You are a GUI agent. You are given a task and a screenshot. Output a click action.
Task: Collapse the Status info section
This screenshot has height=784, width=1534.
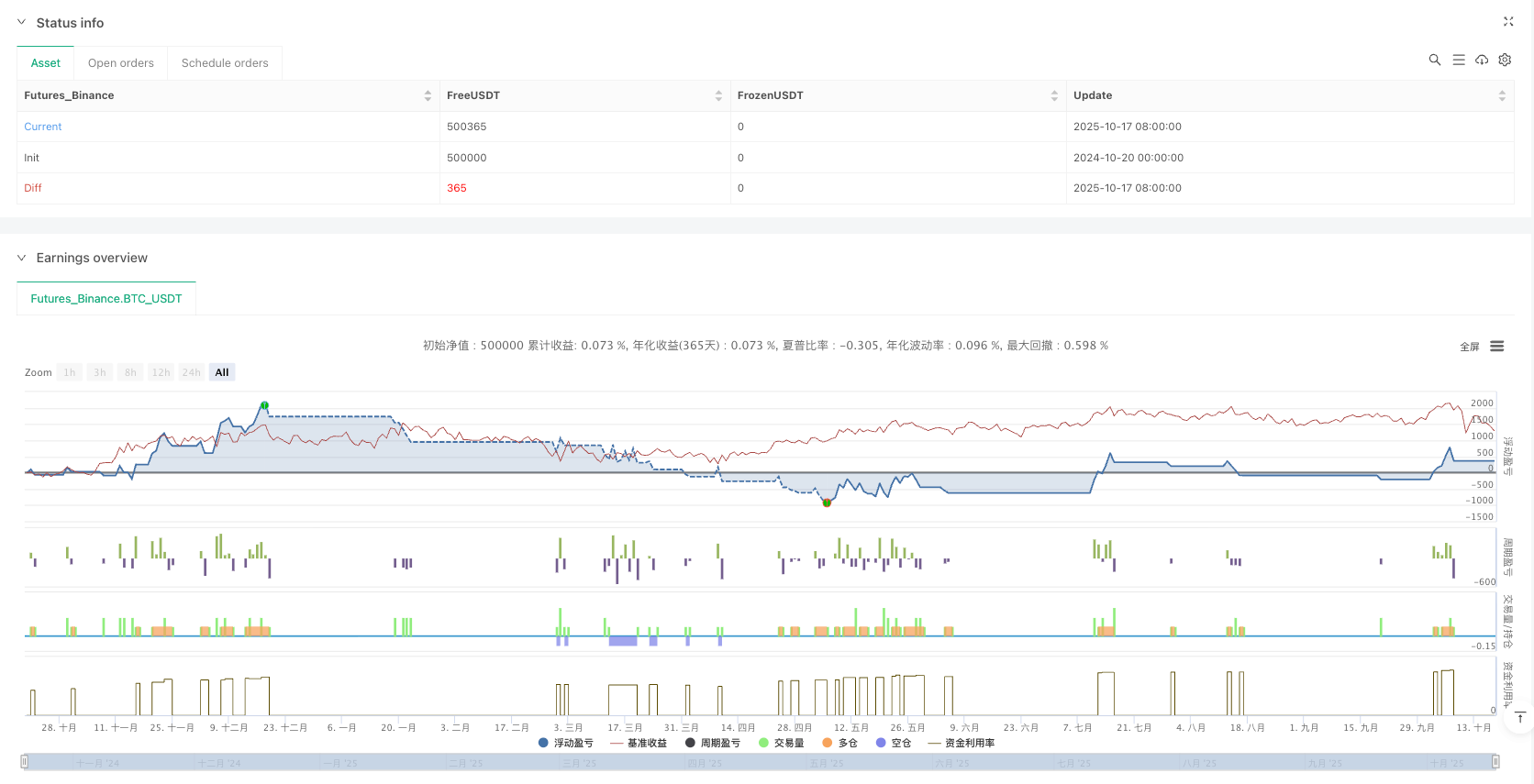tap(22, 22)
